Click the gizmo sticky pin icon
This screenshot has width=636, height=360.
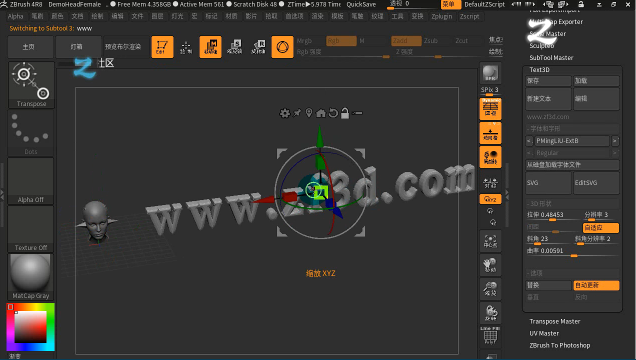pos(297,113)
